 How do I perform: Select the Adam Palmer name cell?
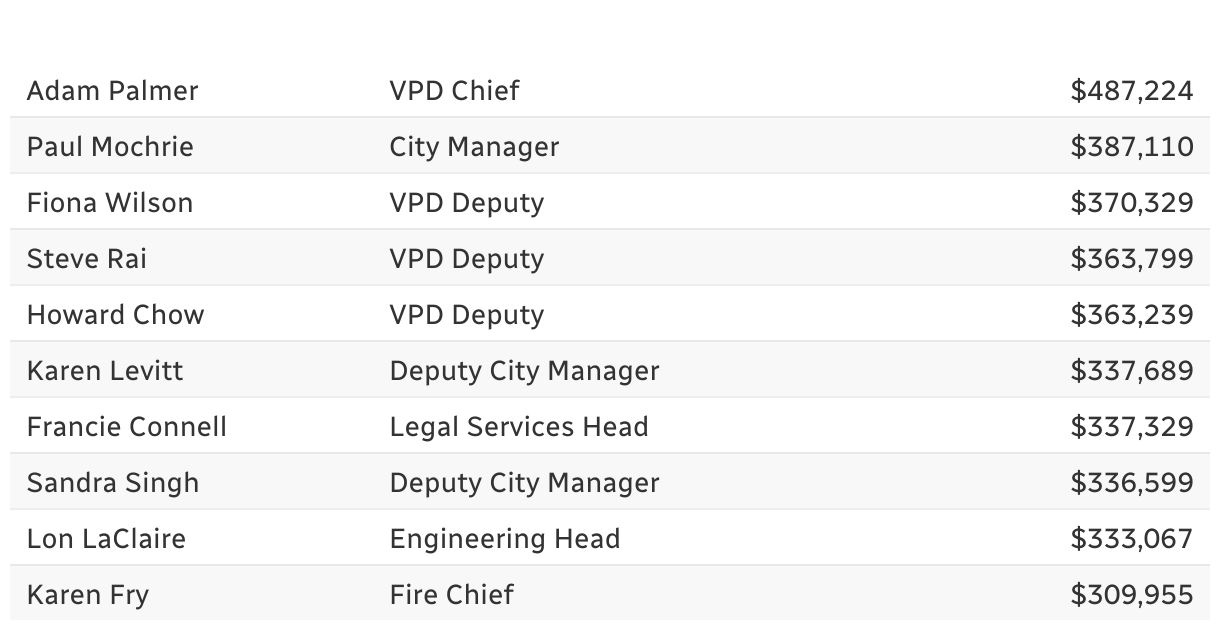[x=112, y=91]
